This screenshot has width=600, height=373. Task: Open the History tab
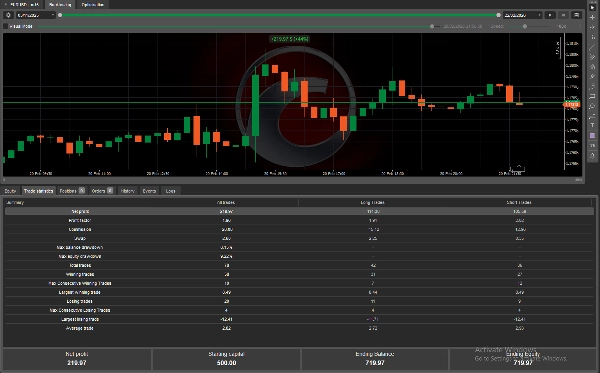[127, 191]
